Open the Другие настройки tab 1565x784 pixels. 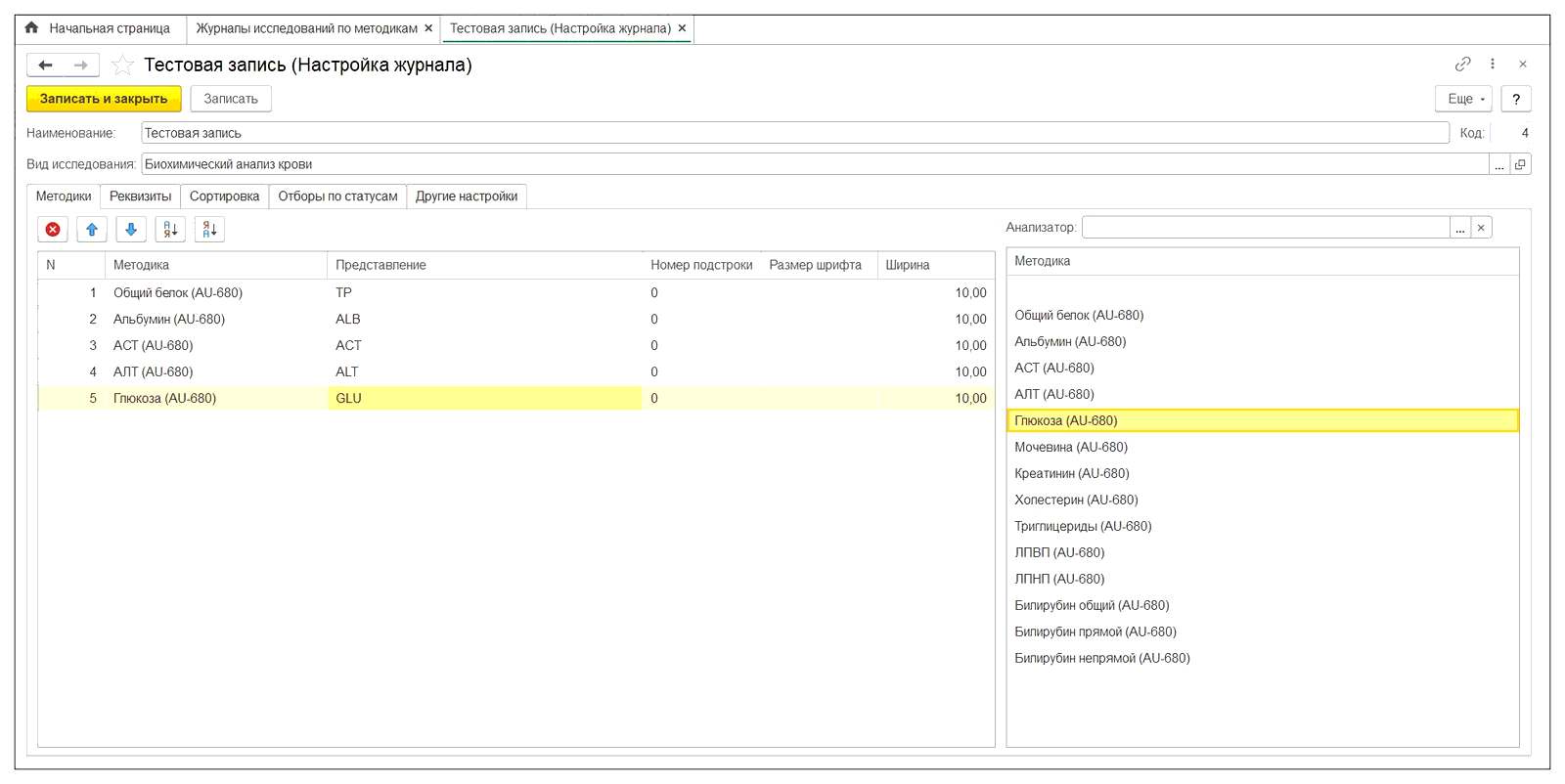pyautogui.click(x=467, y=196)
